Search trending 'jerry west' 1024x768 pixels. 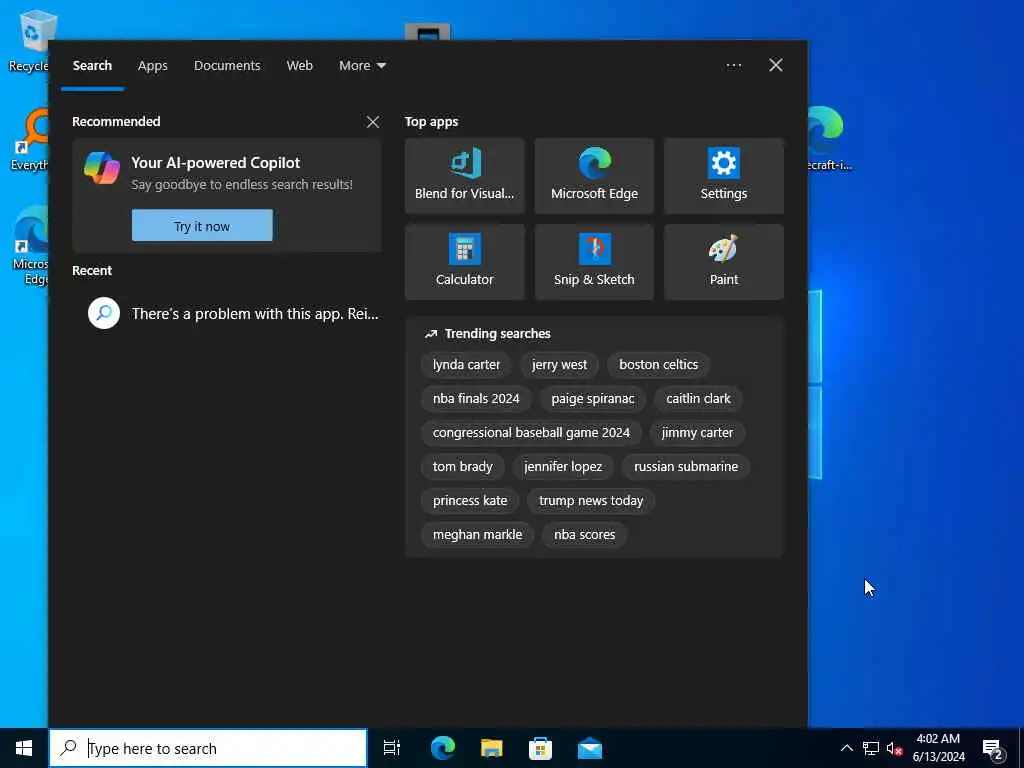559,364
